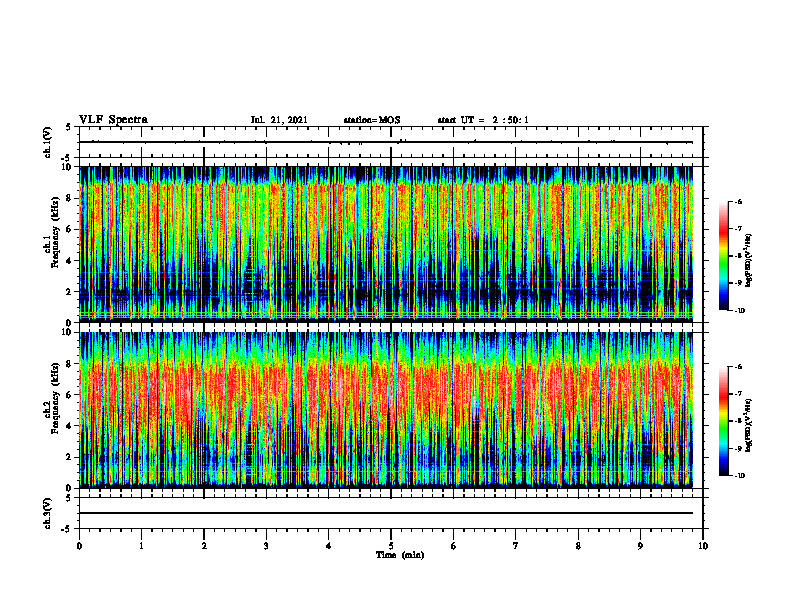Screen dimensions: 792x612
Task: Click the ch.2 color bar units label
Action: pyautogui.click(x=749, y=425)
